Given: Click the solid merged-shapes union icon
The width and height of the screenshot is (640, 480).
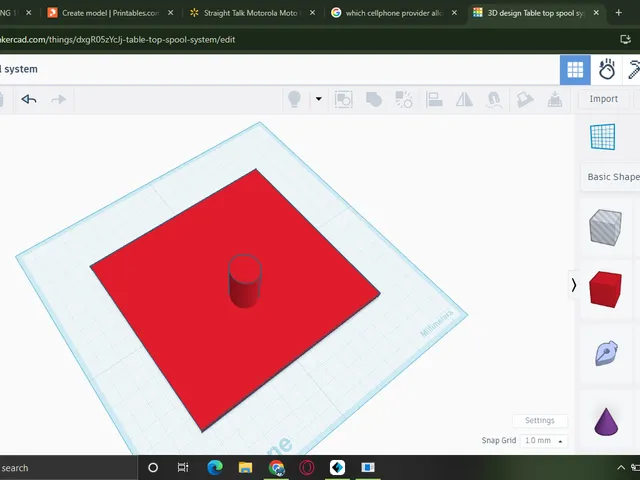Looking at the screenshot, I should coord(373,99).
